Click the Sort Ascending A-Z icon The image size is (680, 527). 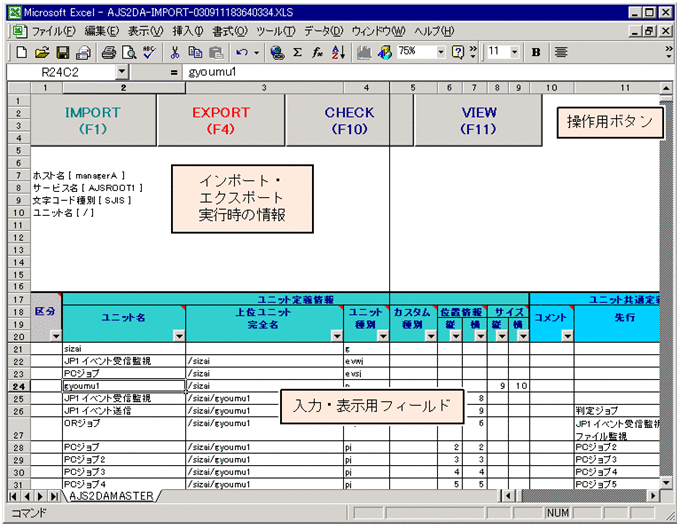point(338,52)
